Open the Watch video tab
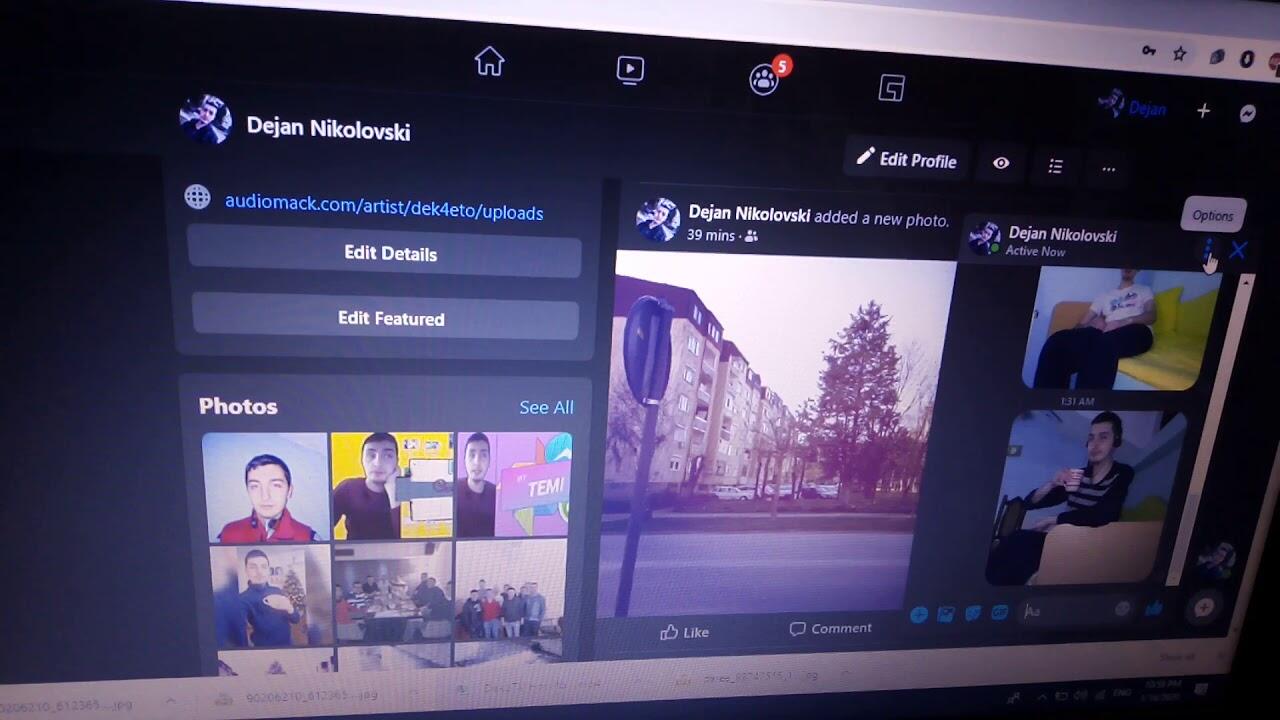This screenshot has height=720, width=1280. 630,69
